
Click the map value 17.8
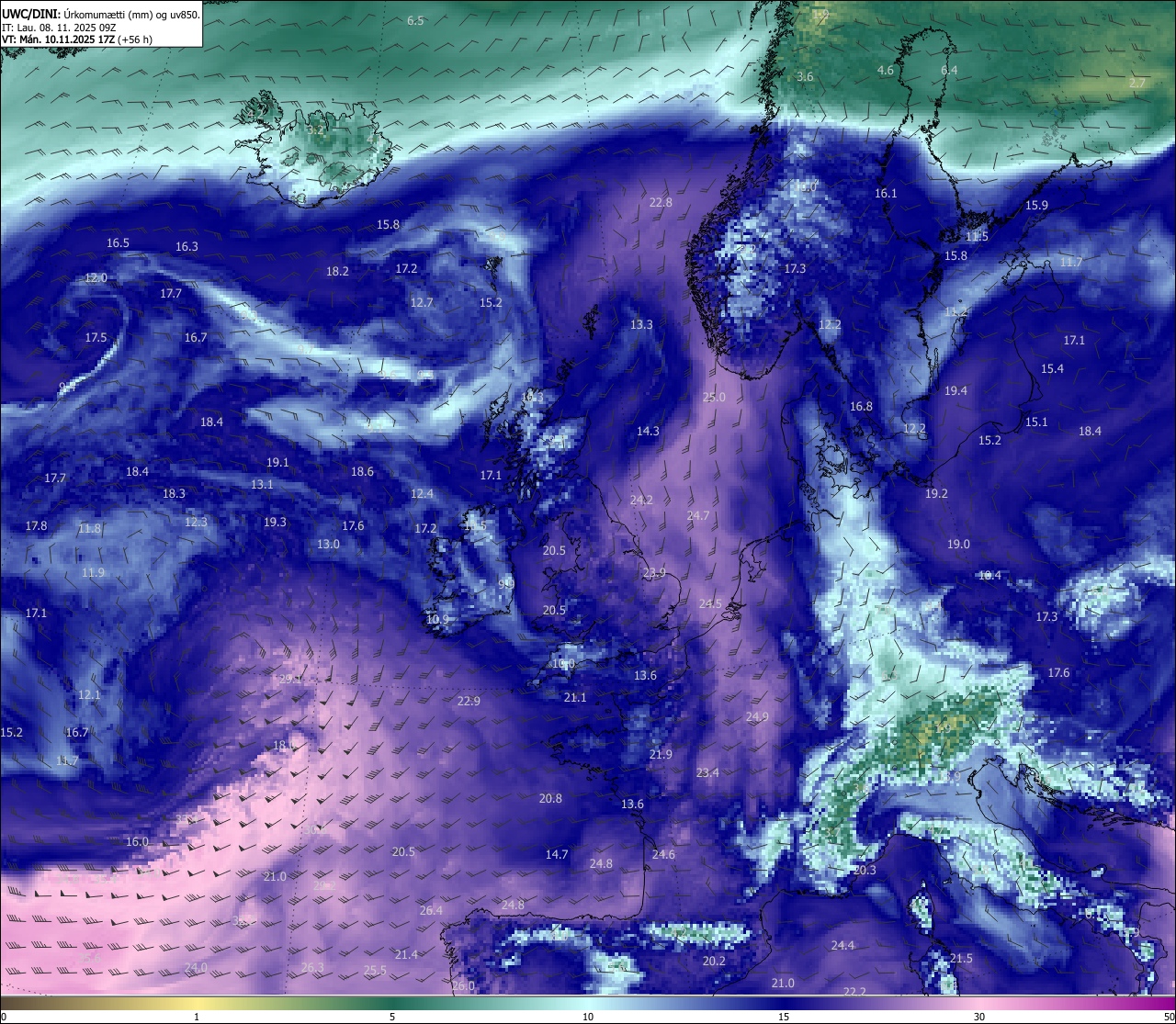tap(36, 525)
